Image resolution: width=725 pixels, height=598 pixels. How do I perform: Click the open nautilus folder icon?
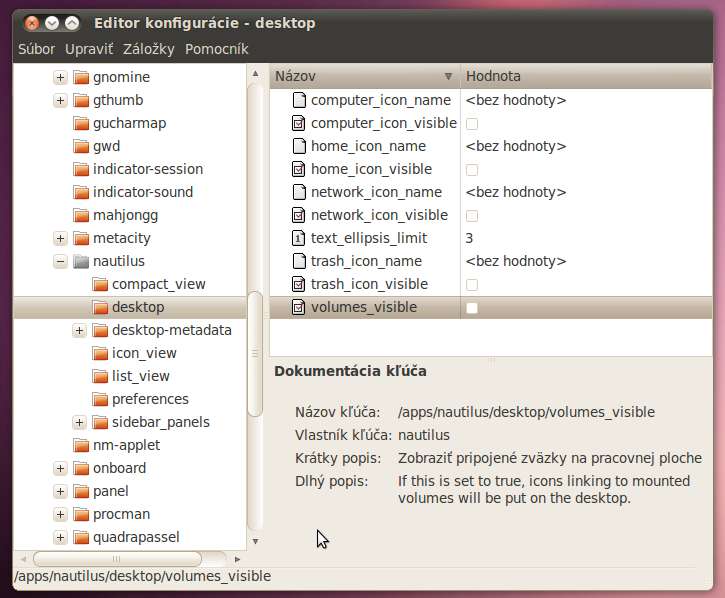pyautogui.click(x=81, y=261)
